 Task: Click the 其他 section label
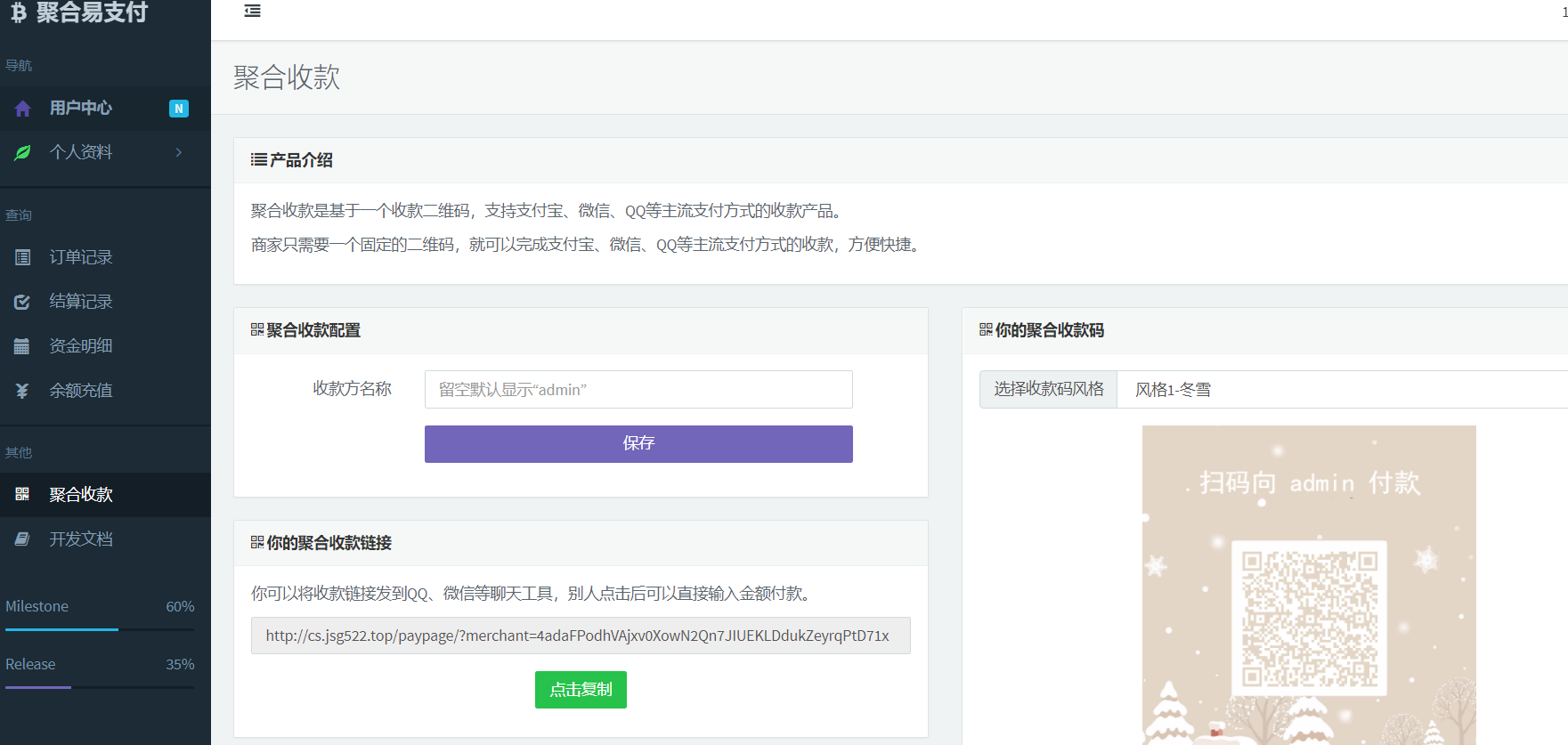point(19,452)
